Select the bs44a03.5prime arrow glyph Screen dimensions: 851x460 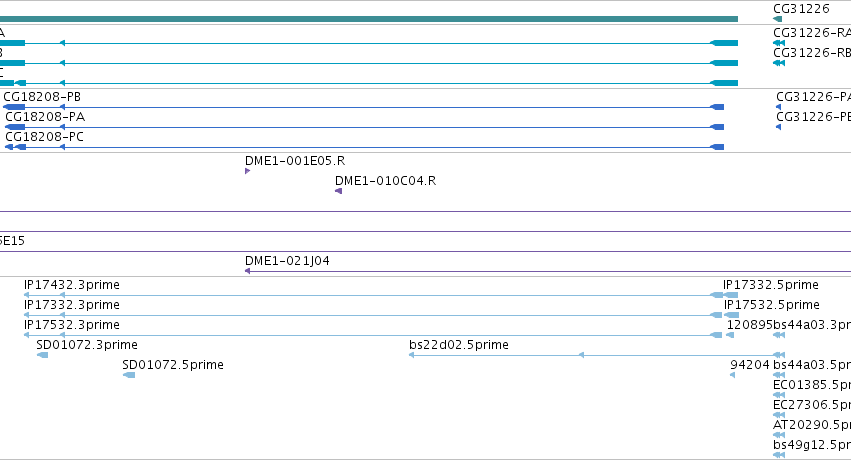tap(779, 375)
